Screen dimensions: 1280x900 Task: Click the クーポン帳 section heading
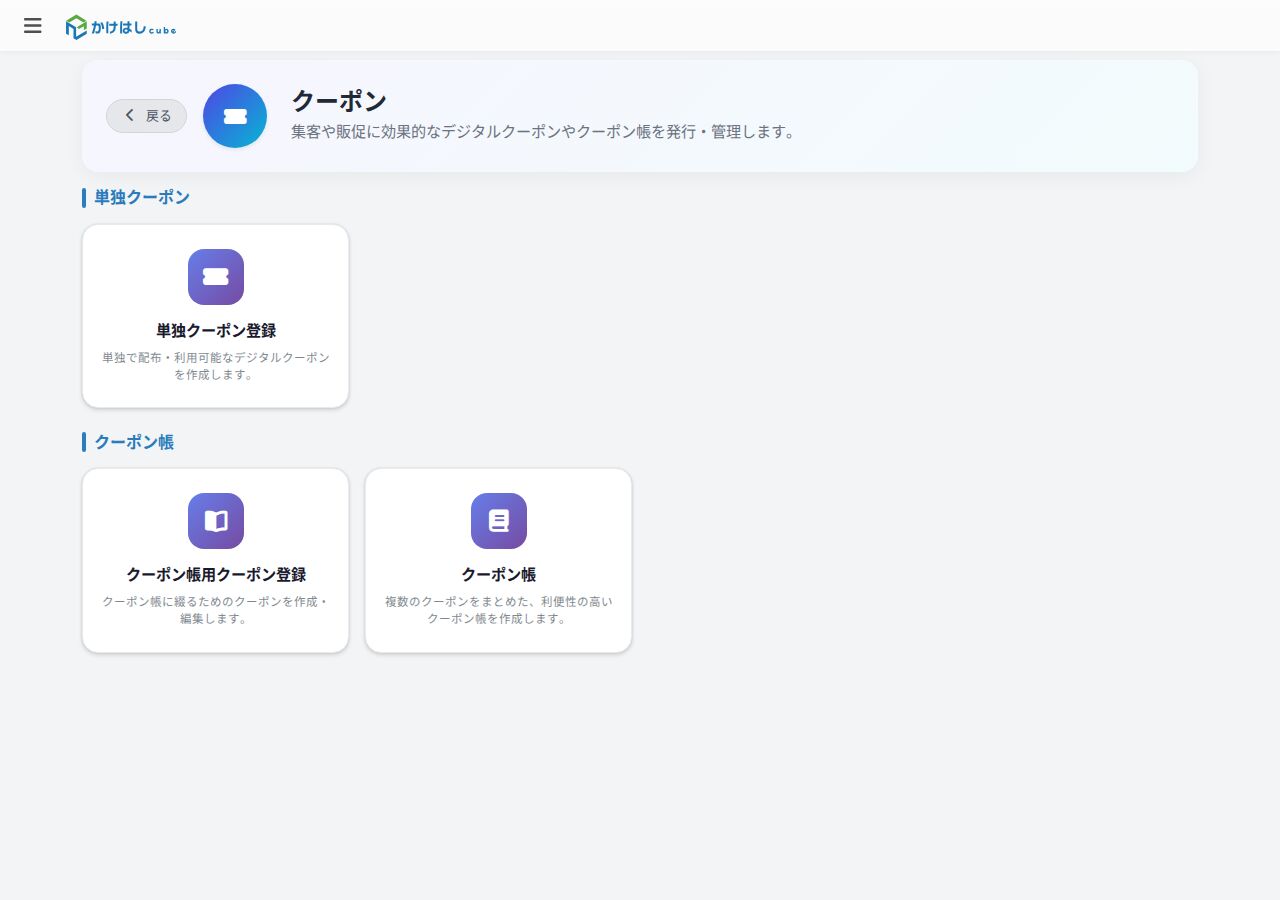click(x=134, y=441)
